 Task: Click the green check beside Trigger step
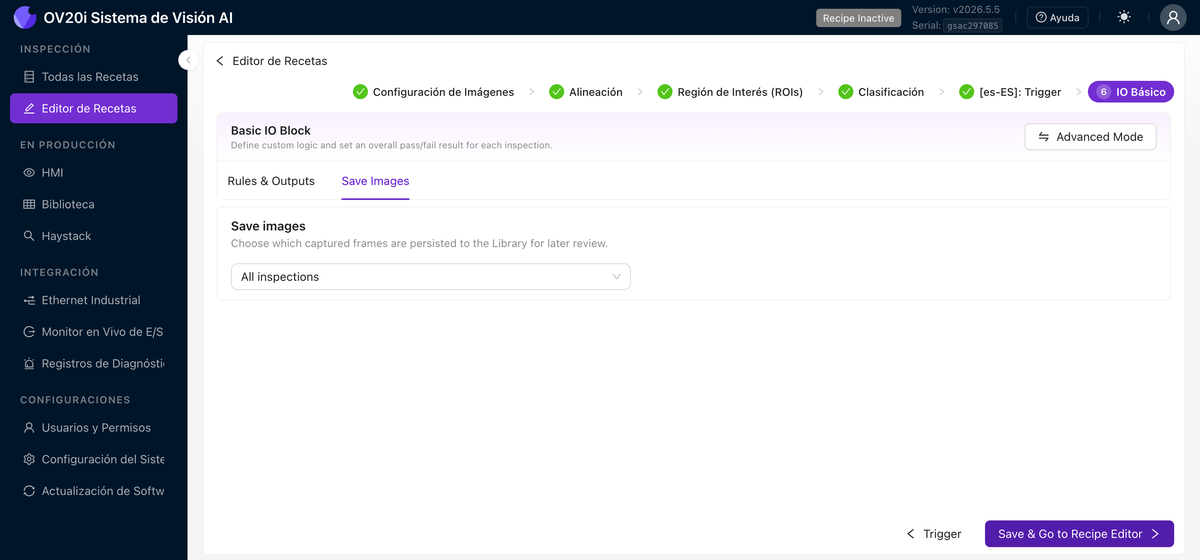point(967,92)
